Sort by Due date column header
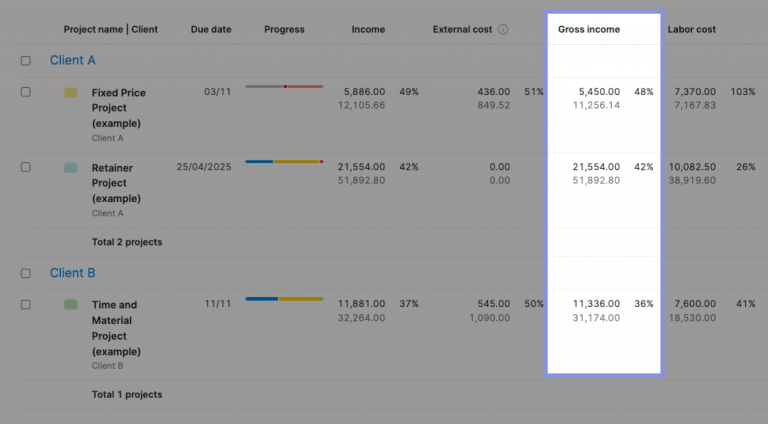Viewport: 768px width, 424px height. tap(211, 30)
